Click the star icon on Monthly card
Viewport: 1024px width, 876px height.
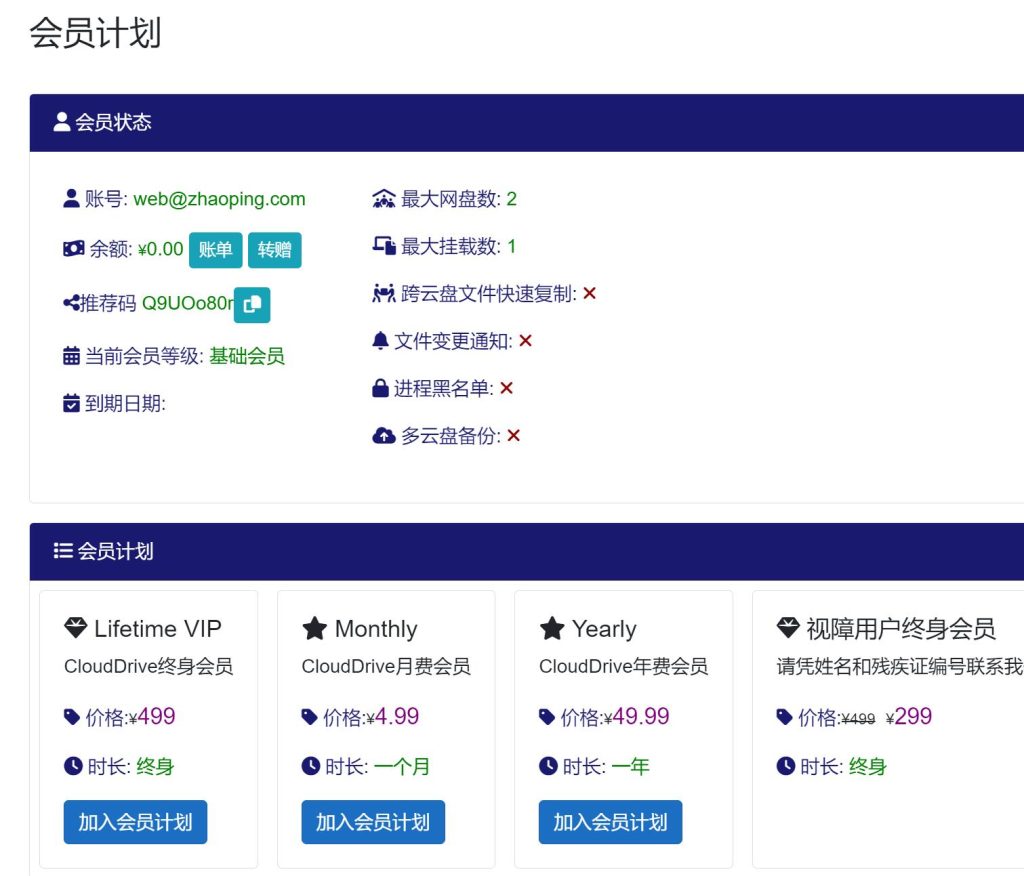click(314, 628)
